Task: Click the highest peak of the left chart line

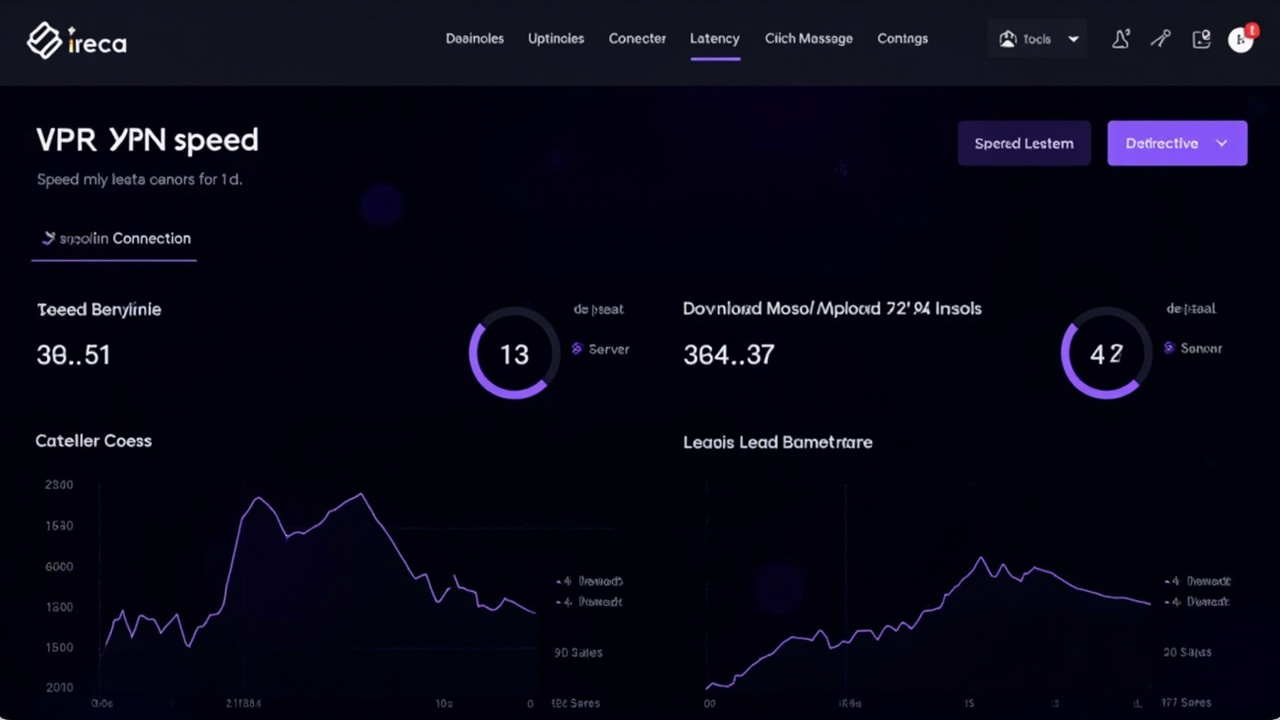Action: 361,494
